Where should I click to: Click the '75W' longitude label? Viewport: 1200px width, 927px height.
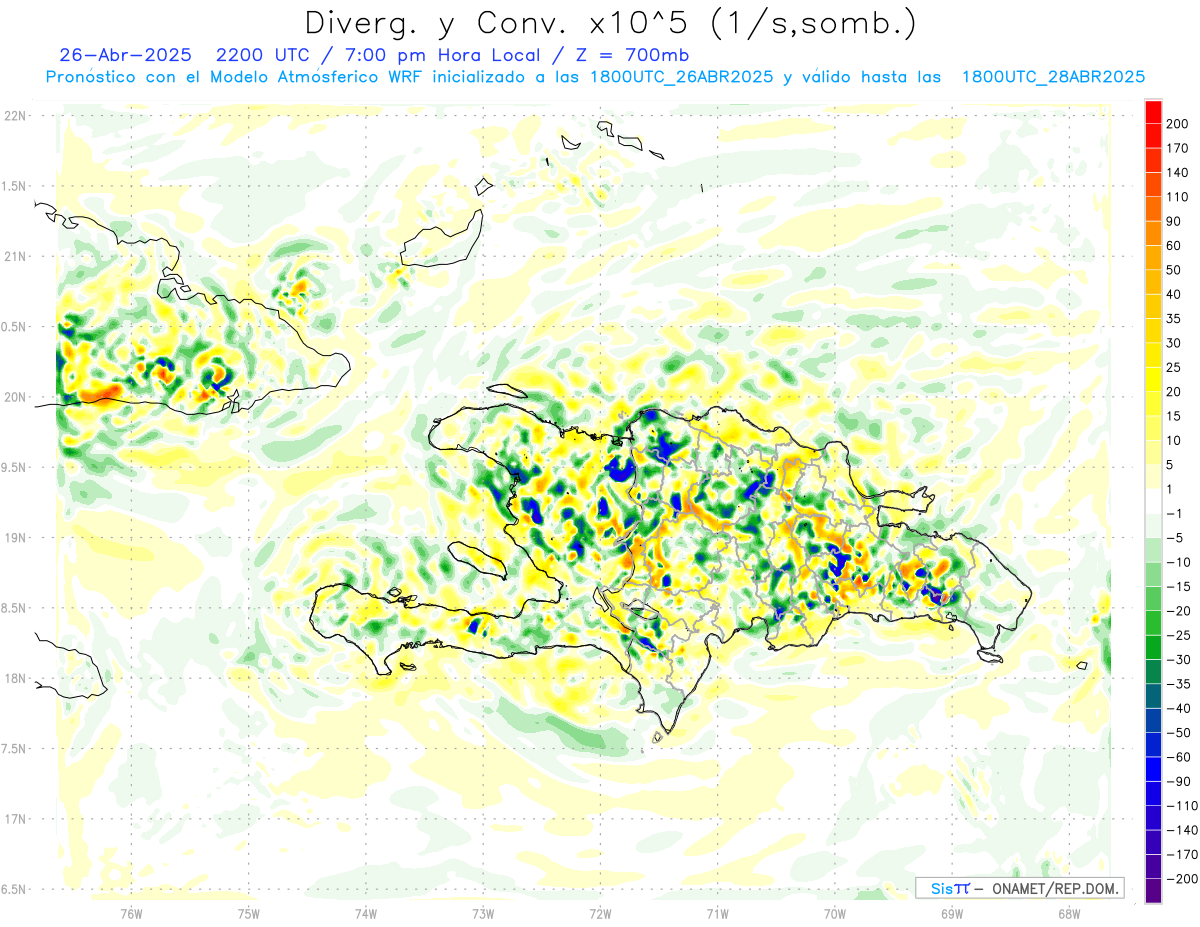[248, 913]
